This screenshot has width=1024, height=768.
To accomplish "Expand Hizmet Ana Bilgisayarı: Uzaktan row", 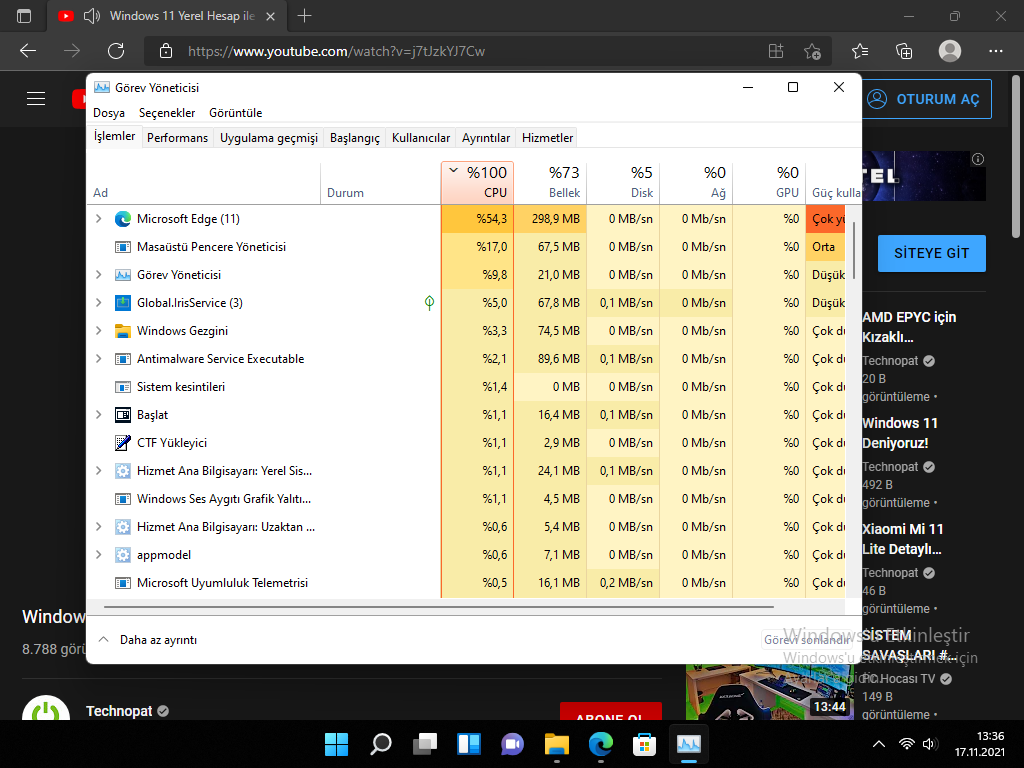I will point(99,527).
